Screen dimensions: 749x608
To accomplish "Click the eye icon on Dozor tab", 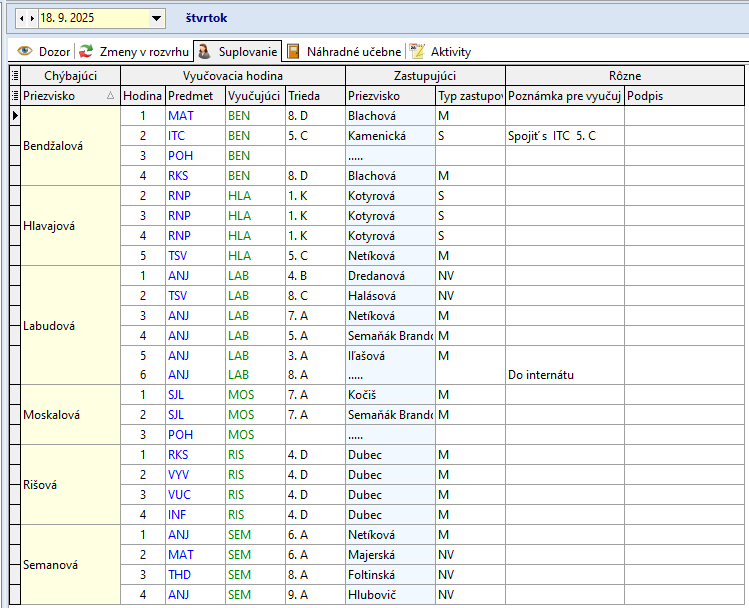I will (25, 51).
